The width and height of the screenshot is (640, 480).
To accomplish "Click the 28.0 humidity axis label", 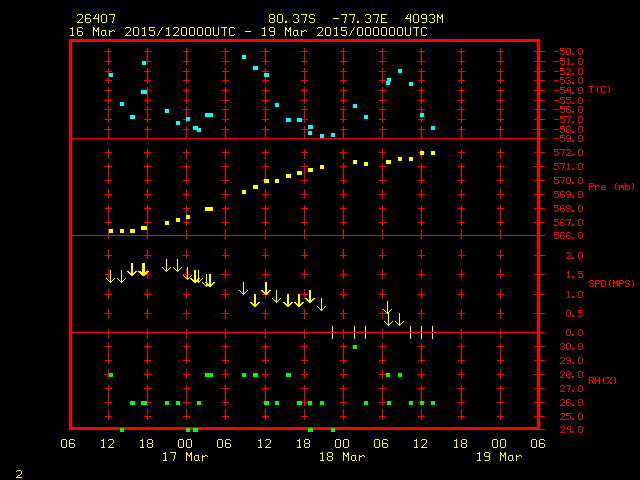I will [571, 375].
